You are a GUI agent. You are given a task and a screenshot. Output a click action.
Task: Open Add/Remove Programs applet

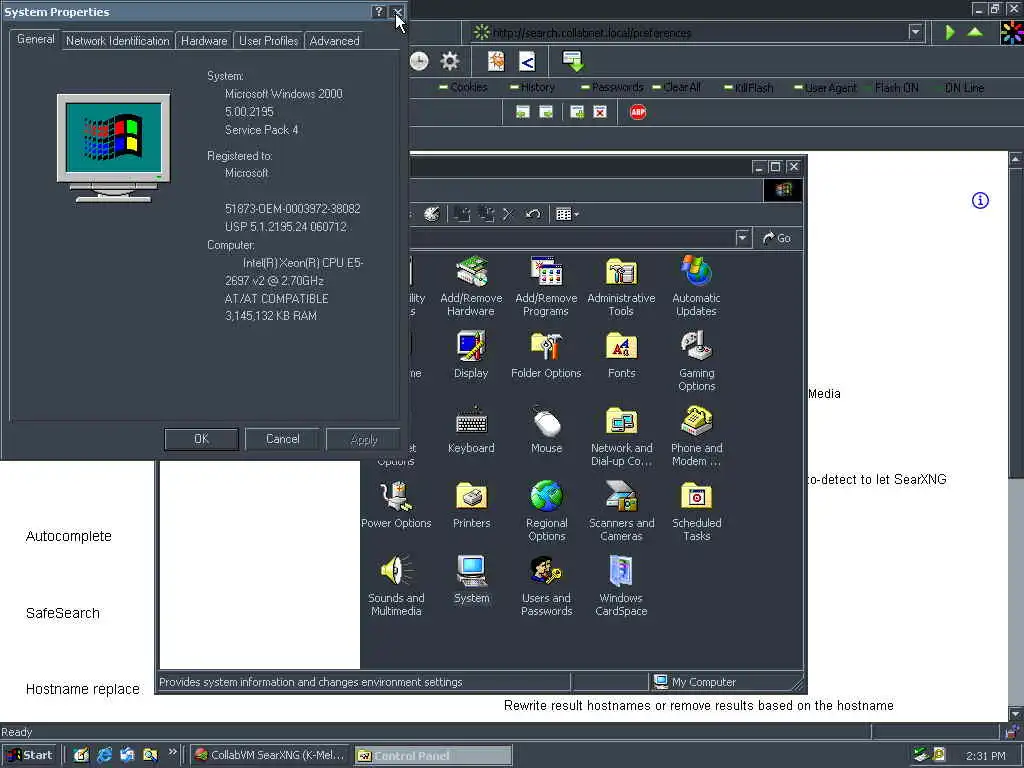[546, 286]
